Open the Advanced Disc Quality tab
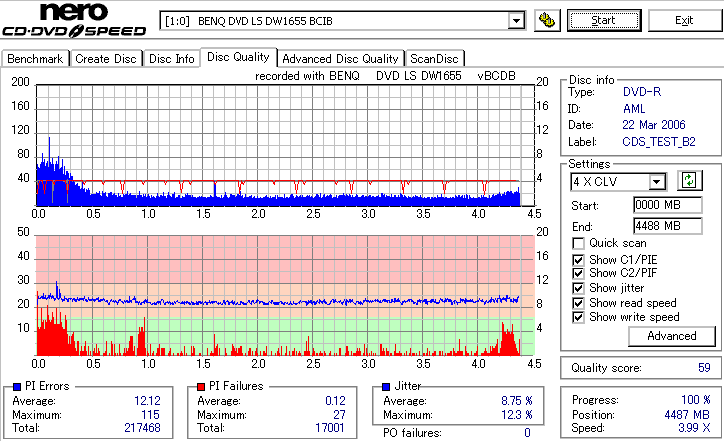 tap(340, 59)
